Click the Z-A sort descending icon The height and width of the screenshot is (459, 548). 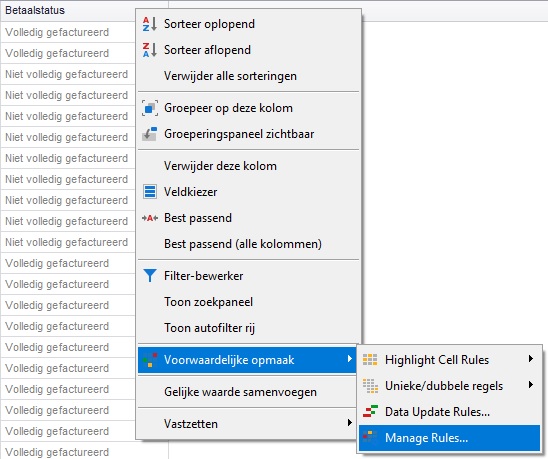[x=150, y=50]
